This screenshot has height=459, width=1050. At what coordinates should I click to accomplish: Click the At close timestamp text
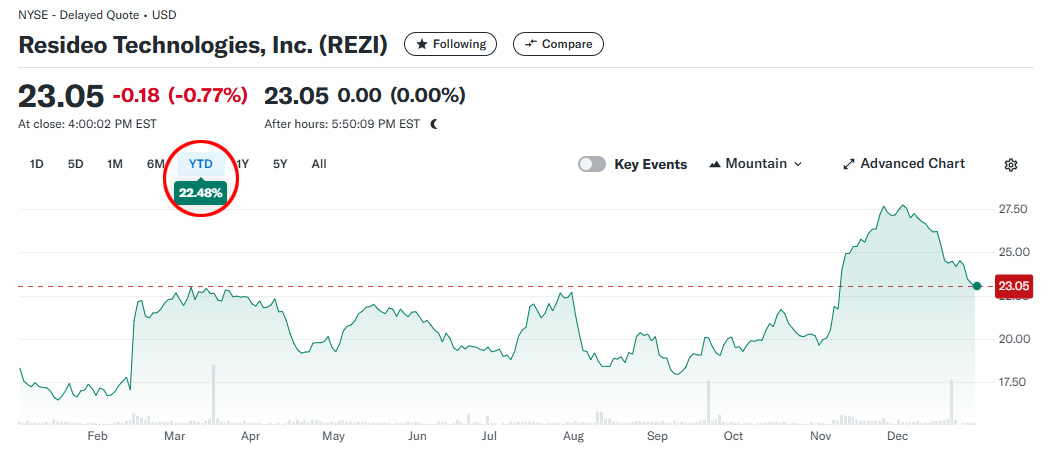tap(87, 124)
